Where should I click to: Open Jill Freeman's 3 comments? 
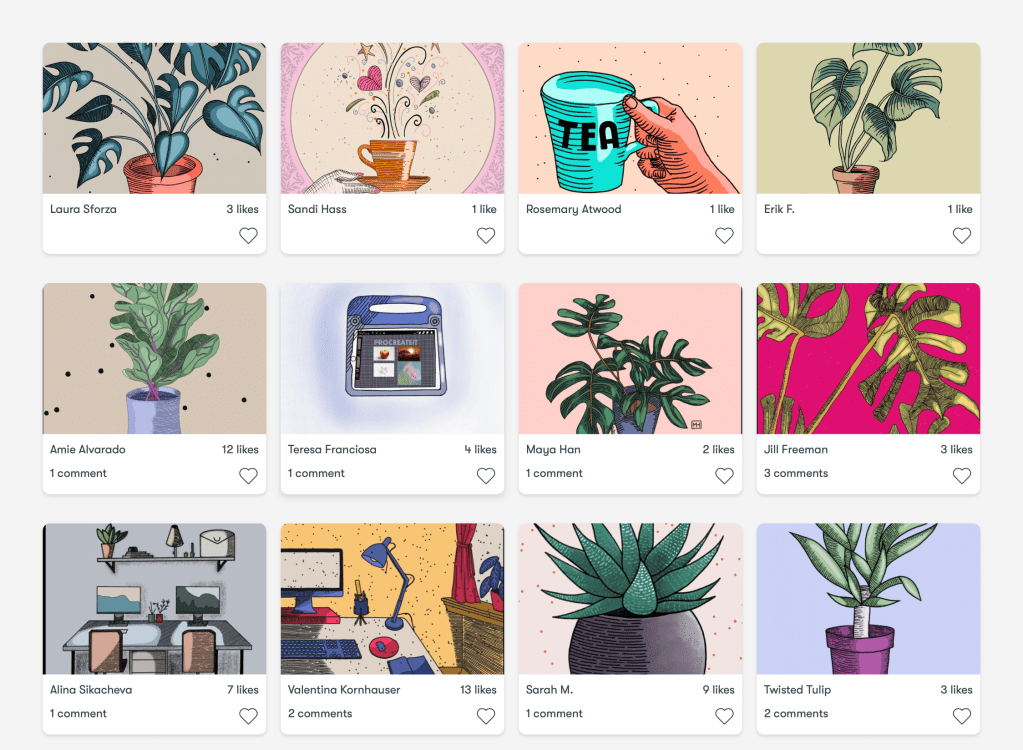tap(796, 473)
